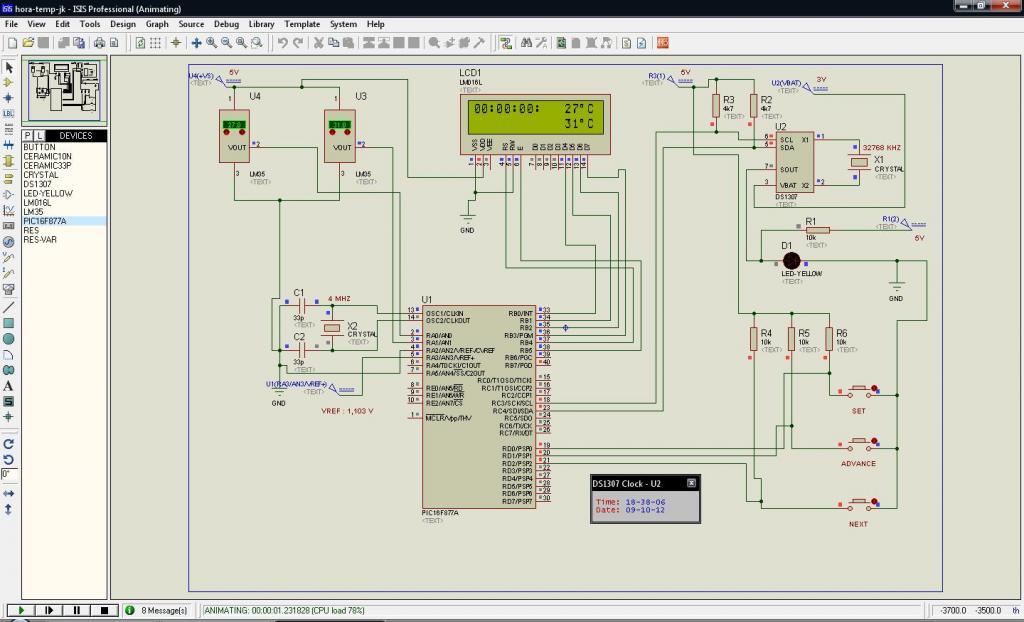Screen dimensions: 1024x622
Task: Choose 2D box drawing tool
Action: 8,323
